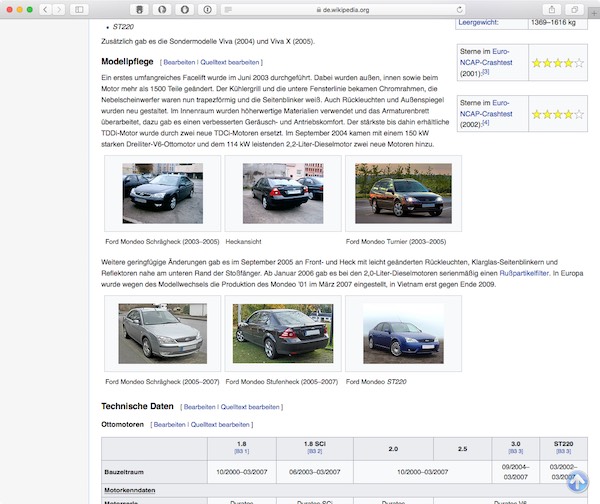Screen dimensions: 600x504
Task: Click the blue scroll-to-top arrow button
Action: point(577,481)
